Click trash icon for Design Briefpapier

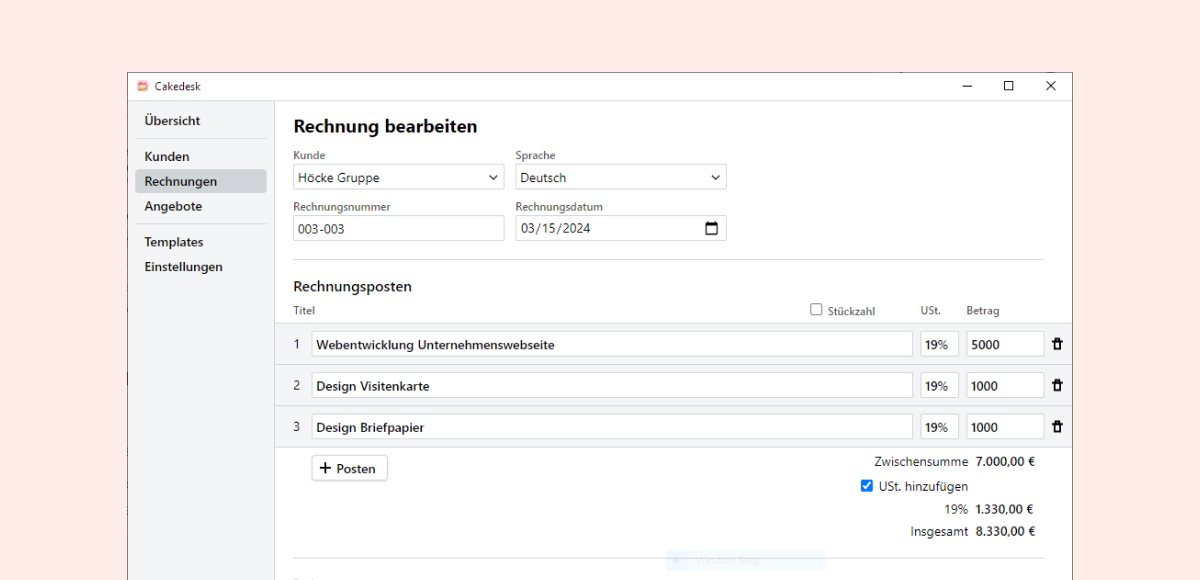pos(1057,427)
